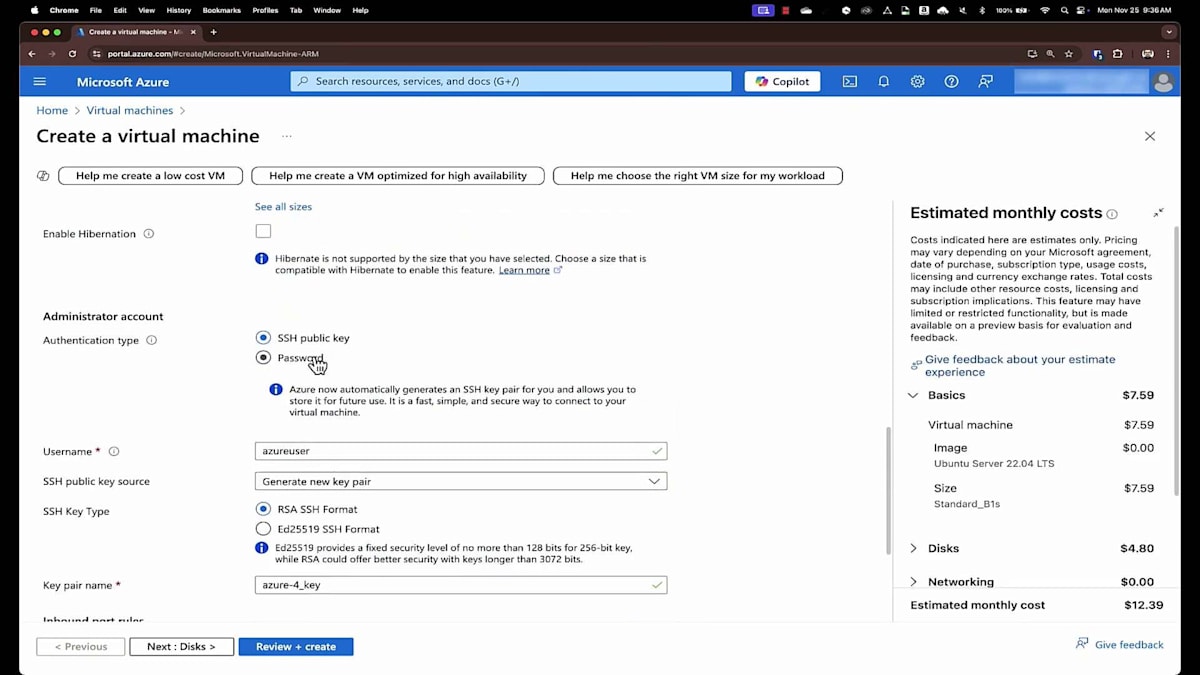Select the Create a virtual machine tab
The height and width of the screenshot is (675, 1200).
[x=135, y=32]
